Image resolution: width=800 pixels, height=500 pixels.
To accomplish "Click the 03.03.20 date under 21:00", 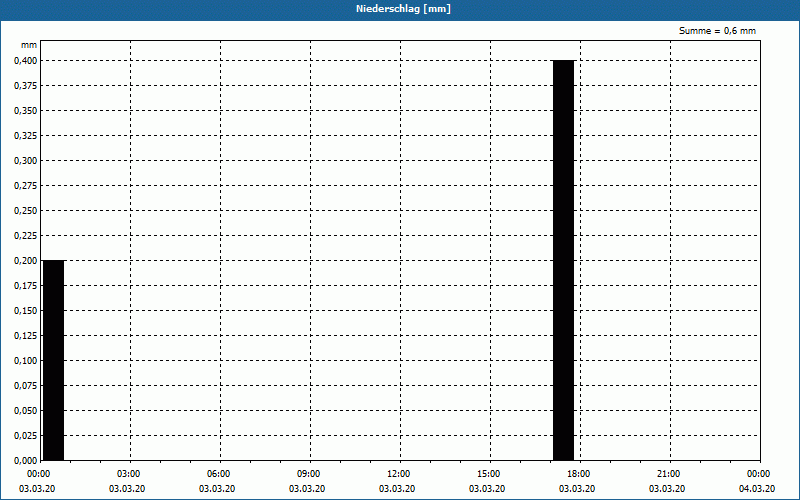I will (x=667, y=489).
